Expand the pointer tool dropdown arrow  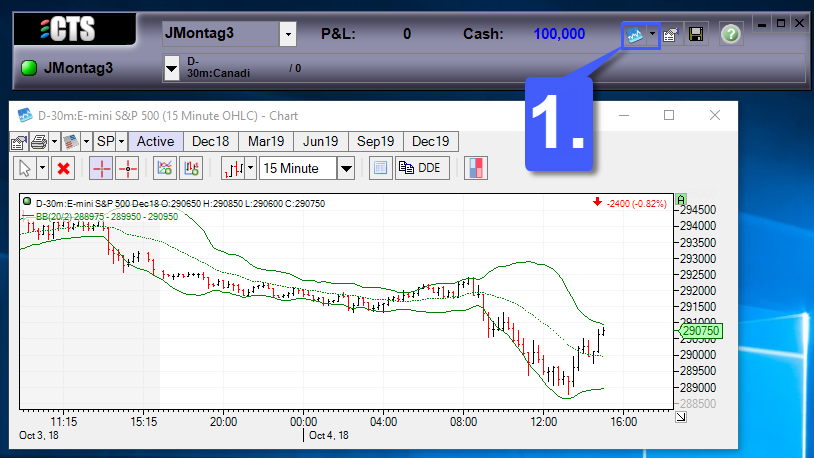tap(43, 168)
